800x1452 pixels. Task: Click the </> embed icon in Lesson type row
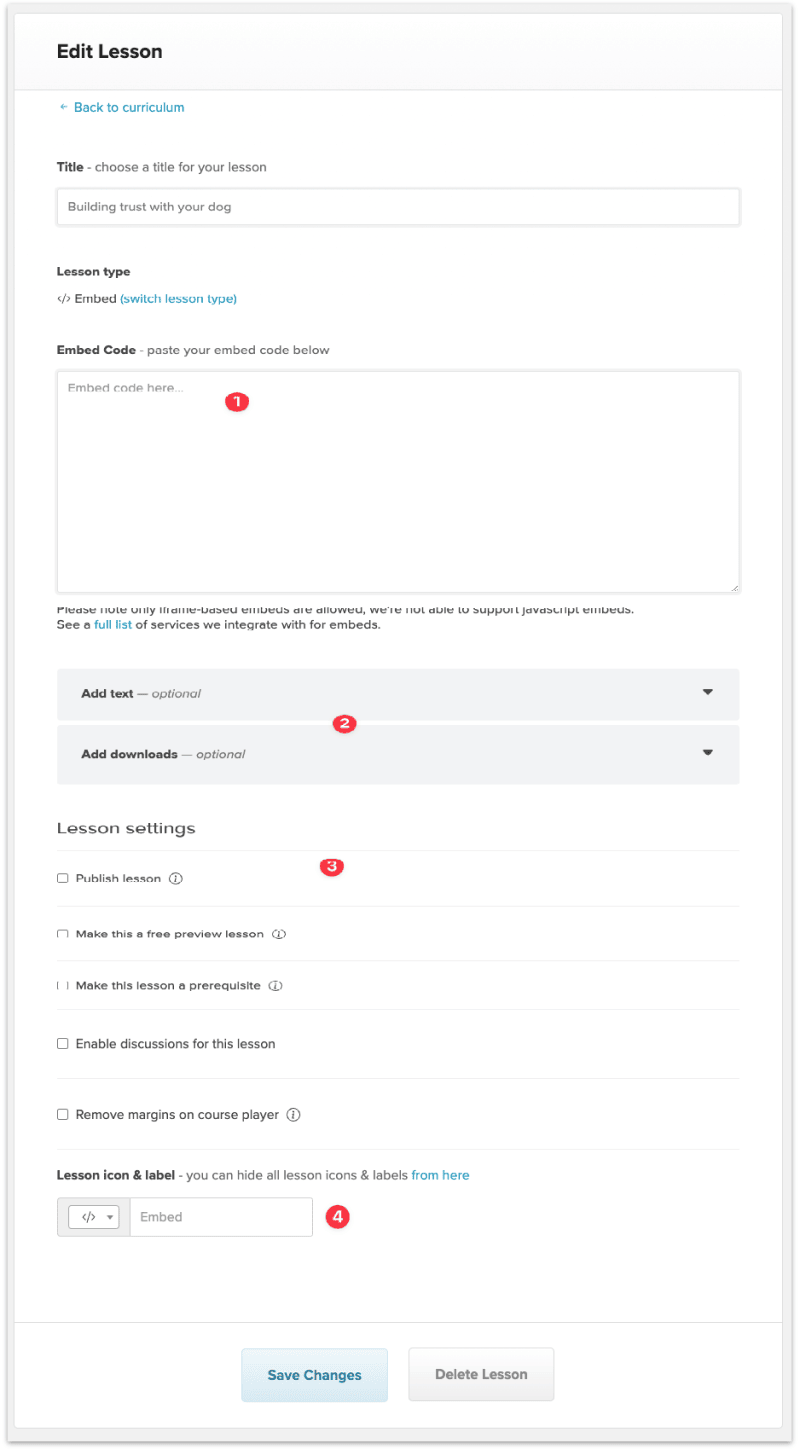point(64,298)
